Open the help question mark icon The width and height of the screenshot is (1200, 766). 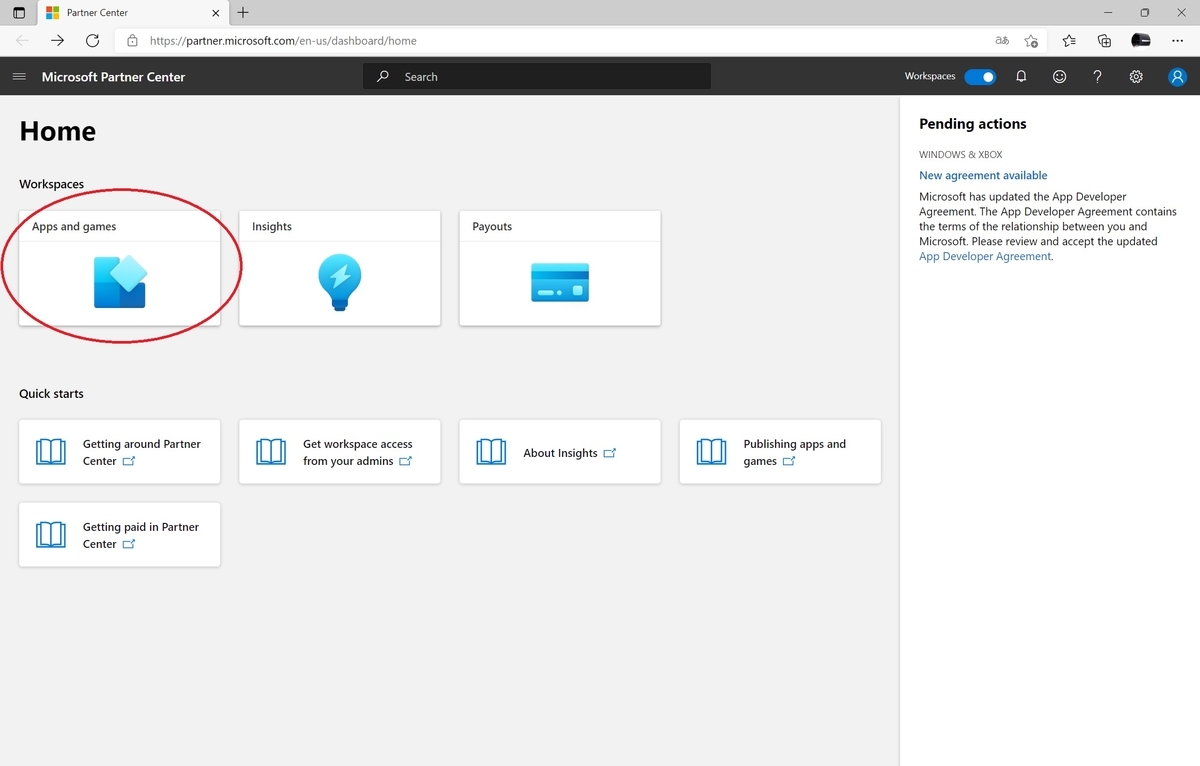(x=1097, y=76)
